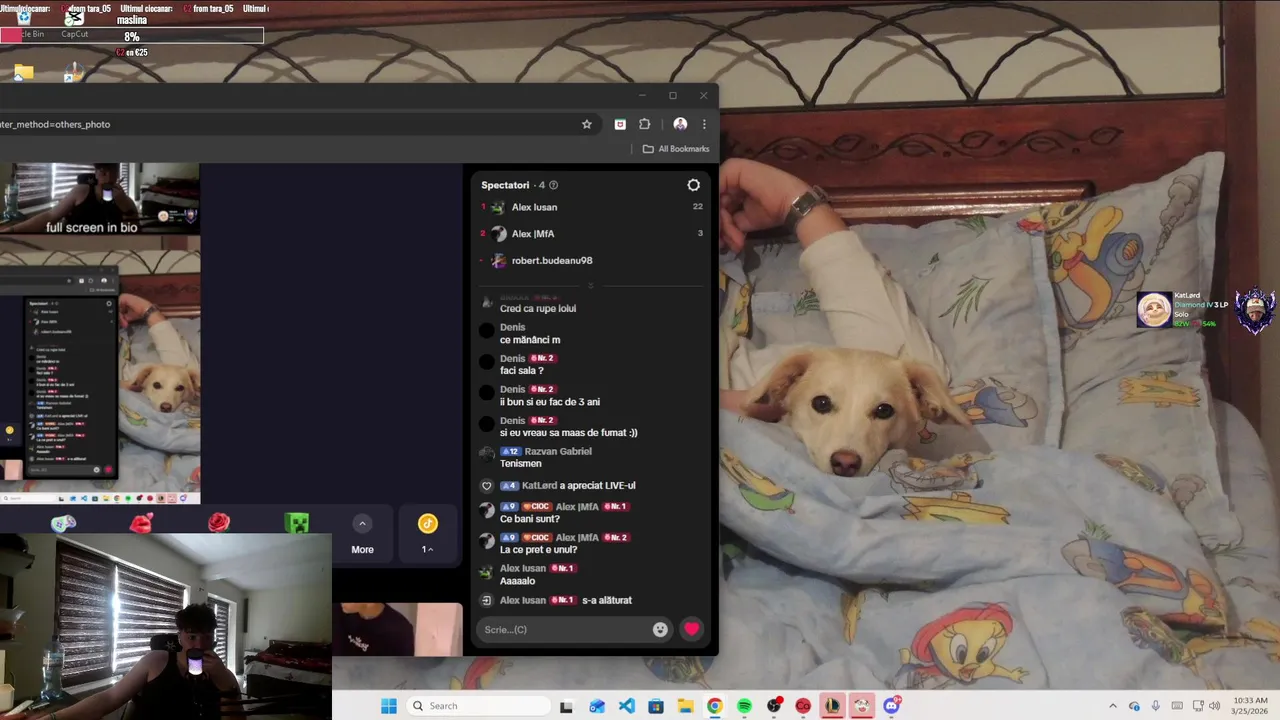Image resolution: width=1280 pixels, height=720 pixels.
Task: Click the help icon next to Spectatori
Action: tap(553, 185)
